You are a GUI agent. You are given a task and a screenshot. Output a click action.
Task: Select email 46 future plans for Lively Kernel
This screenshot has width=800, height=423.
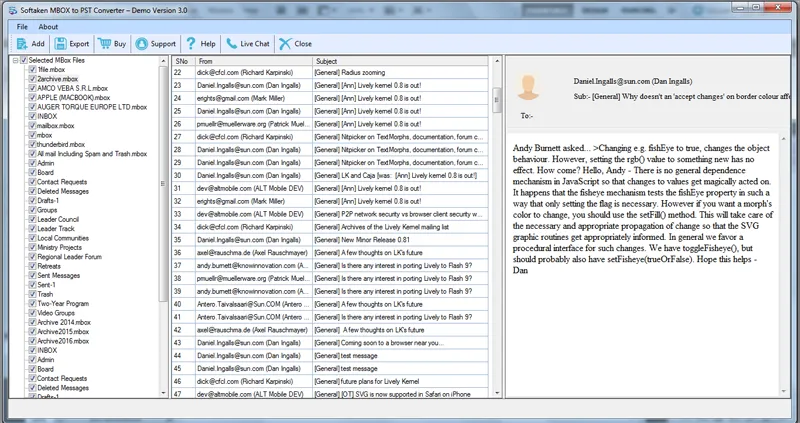(330, 381)
